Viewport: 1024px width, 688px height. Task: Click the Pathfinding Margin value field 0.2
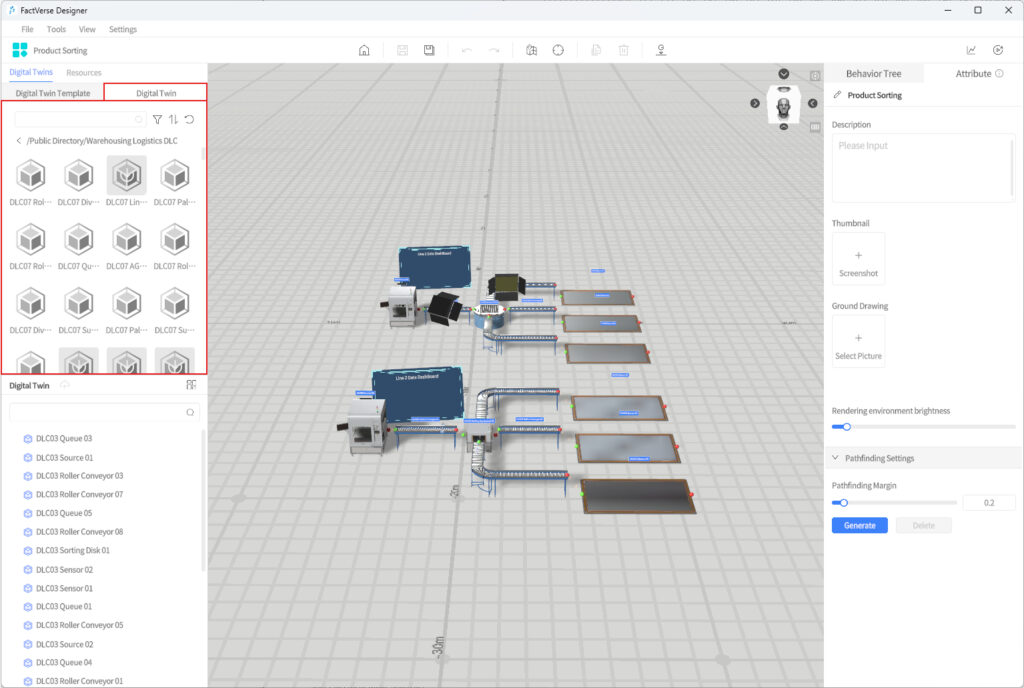989,503
